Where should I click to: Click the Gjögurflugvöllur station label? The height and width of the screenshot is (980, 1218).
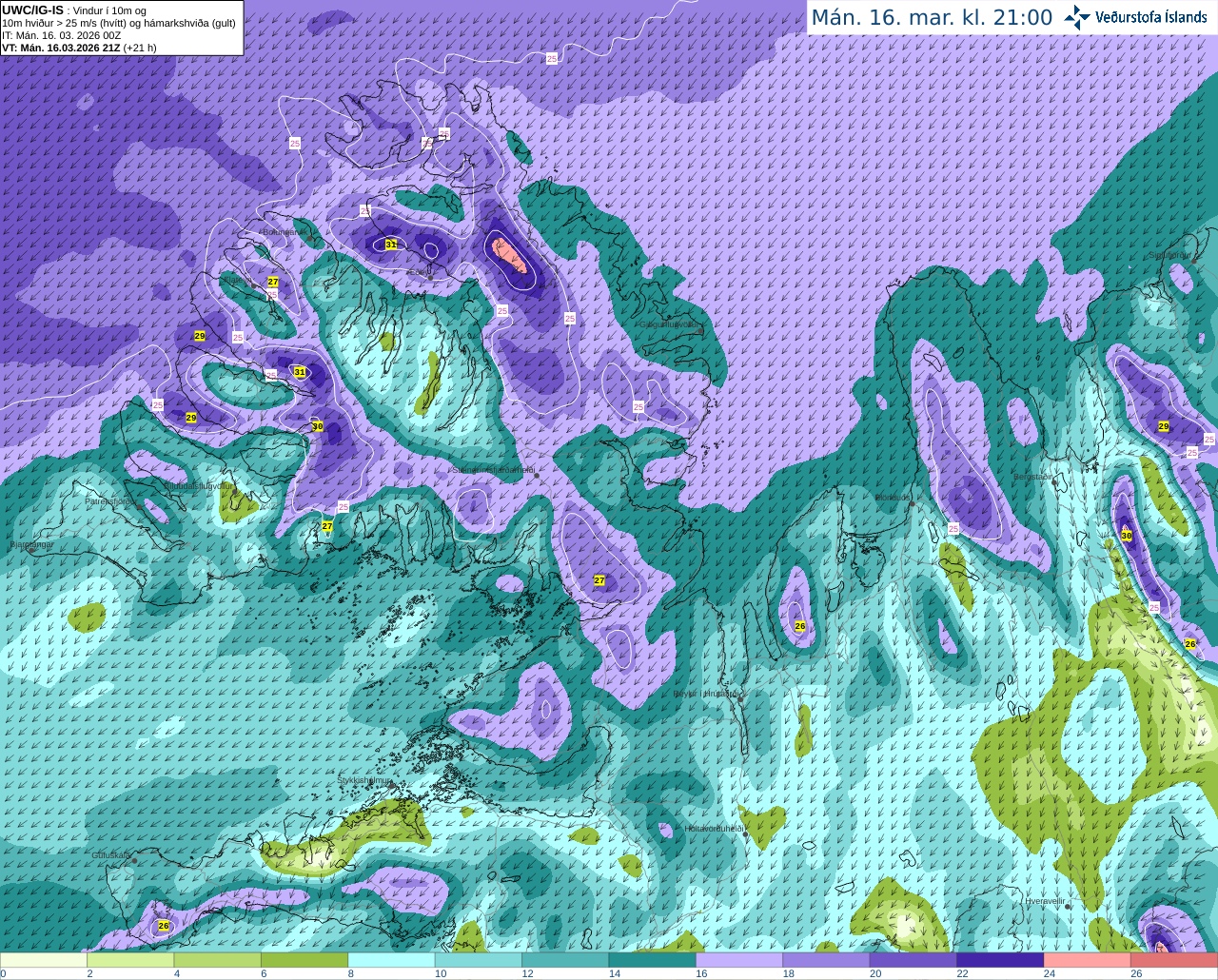pos(670,324)
